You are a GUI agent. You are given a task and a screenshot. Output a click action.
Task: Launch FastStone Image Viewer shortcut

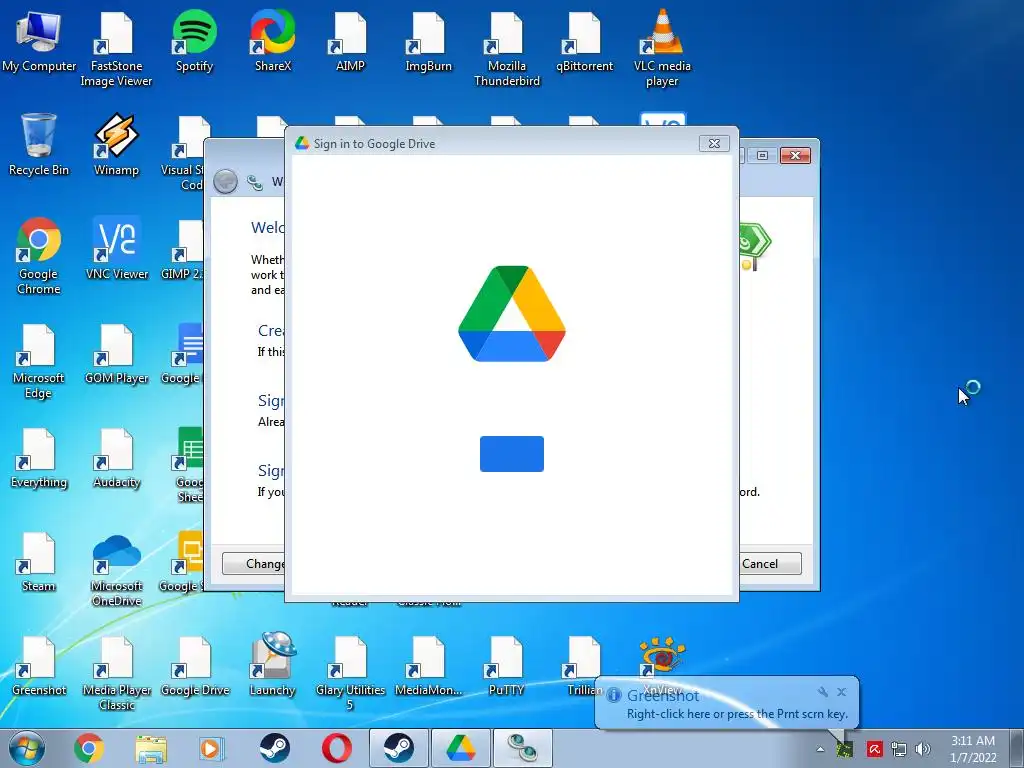click(x=116, y=49)
